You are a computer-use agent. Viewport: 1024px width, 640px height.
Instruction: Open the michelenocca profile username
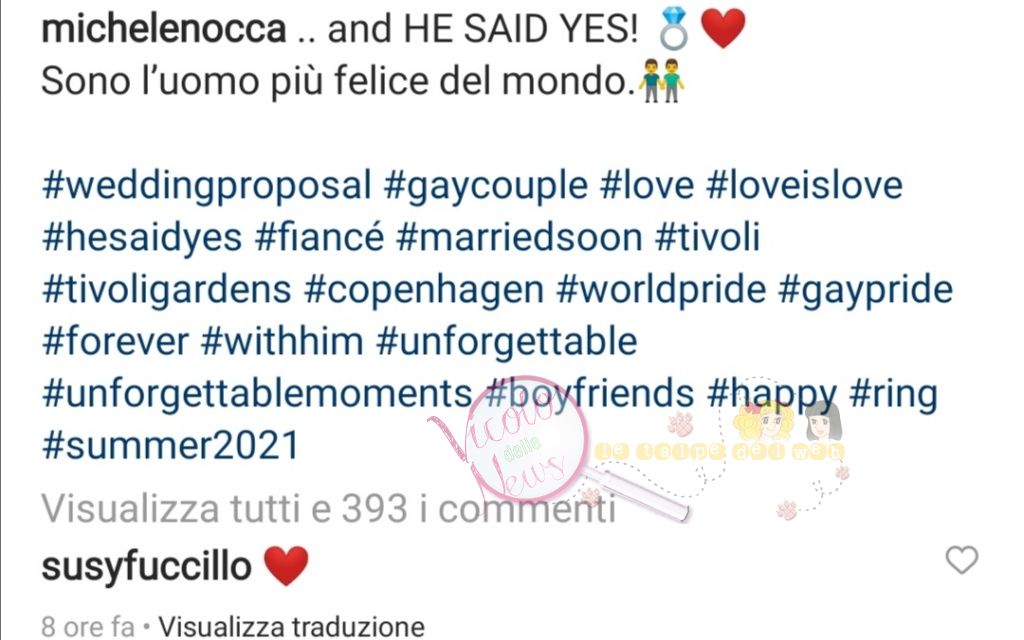(x=164, y=29)
